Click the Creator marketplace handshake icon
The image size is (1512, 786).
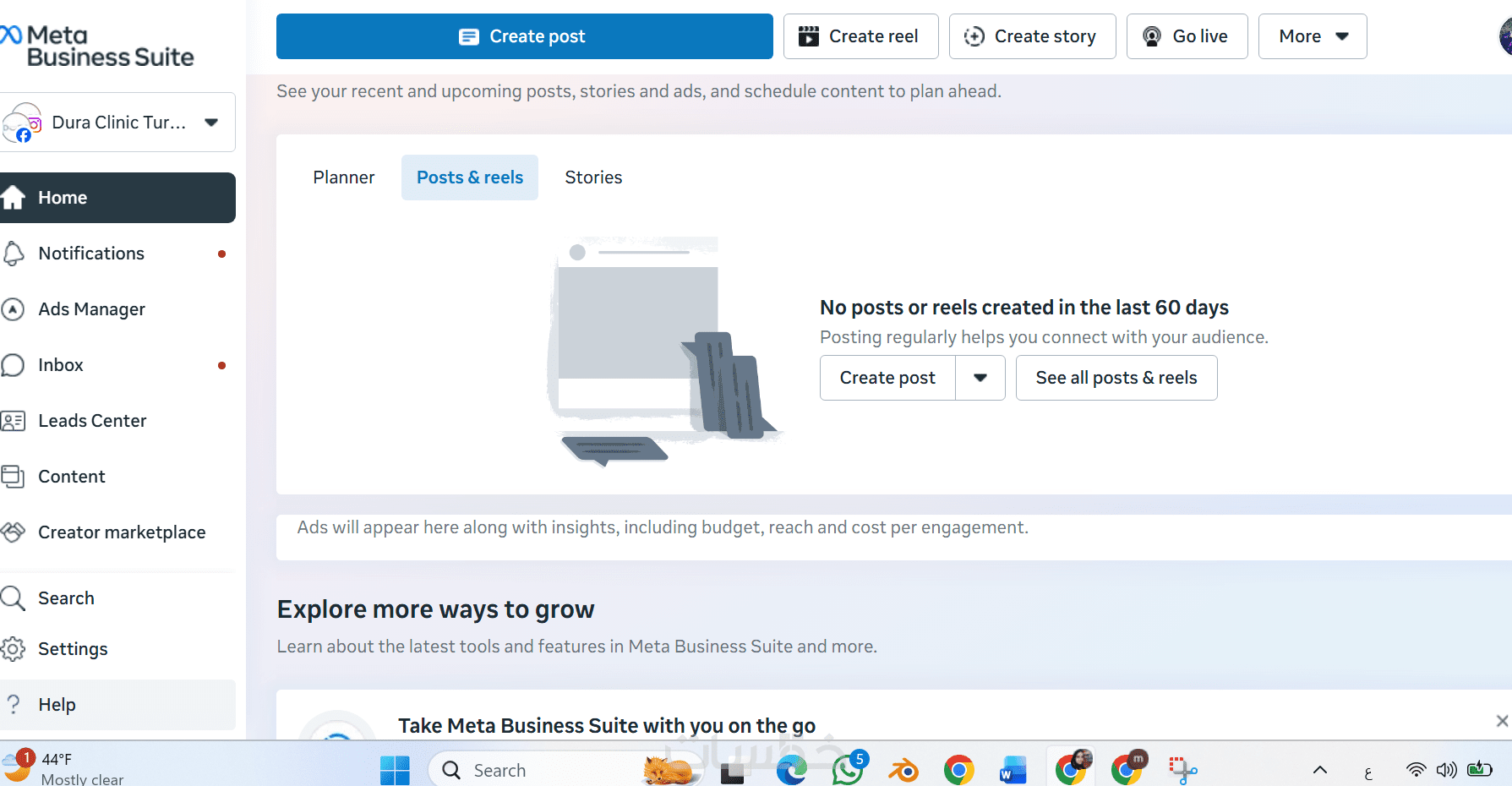click(x=13, y=532)
